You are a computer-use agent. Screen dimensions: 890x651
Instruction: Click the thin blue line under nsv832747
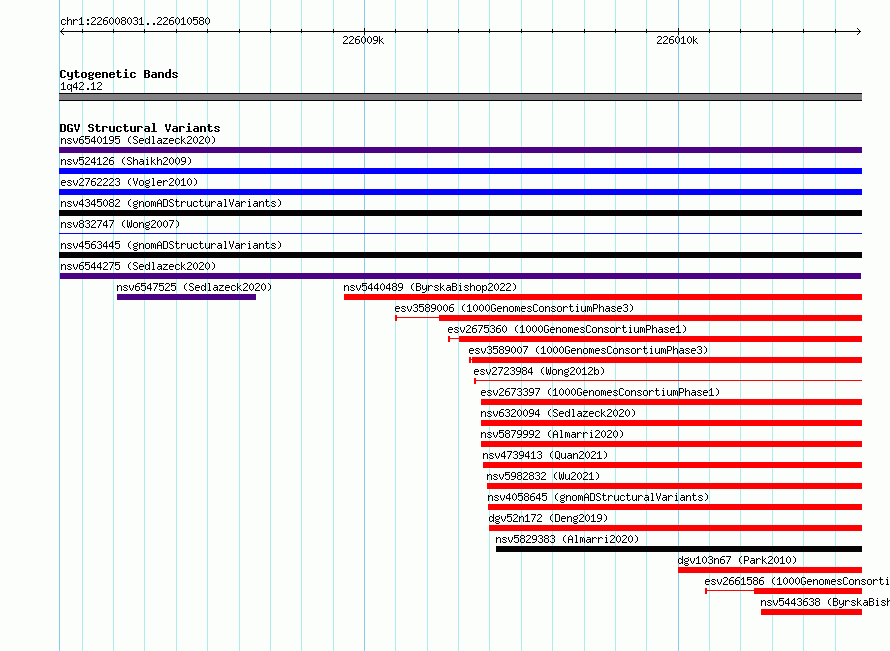pos(460,234)
